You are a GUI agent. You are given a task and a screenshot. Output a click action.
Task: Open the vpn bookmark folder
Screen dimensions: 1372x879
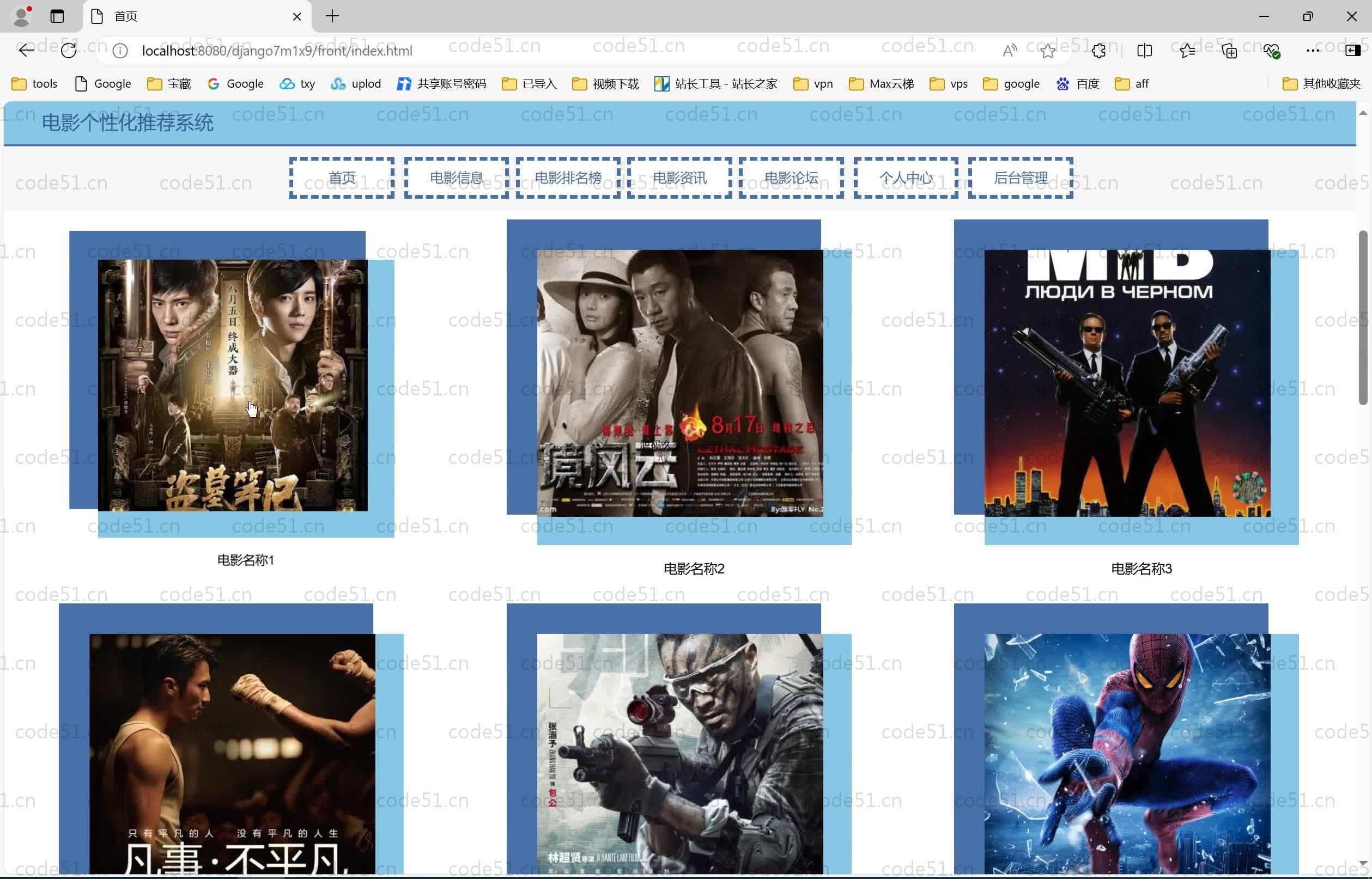click(x=813, y=84)
